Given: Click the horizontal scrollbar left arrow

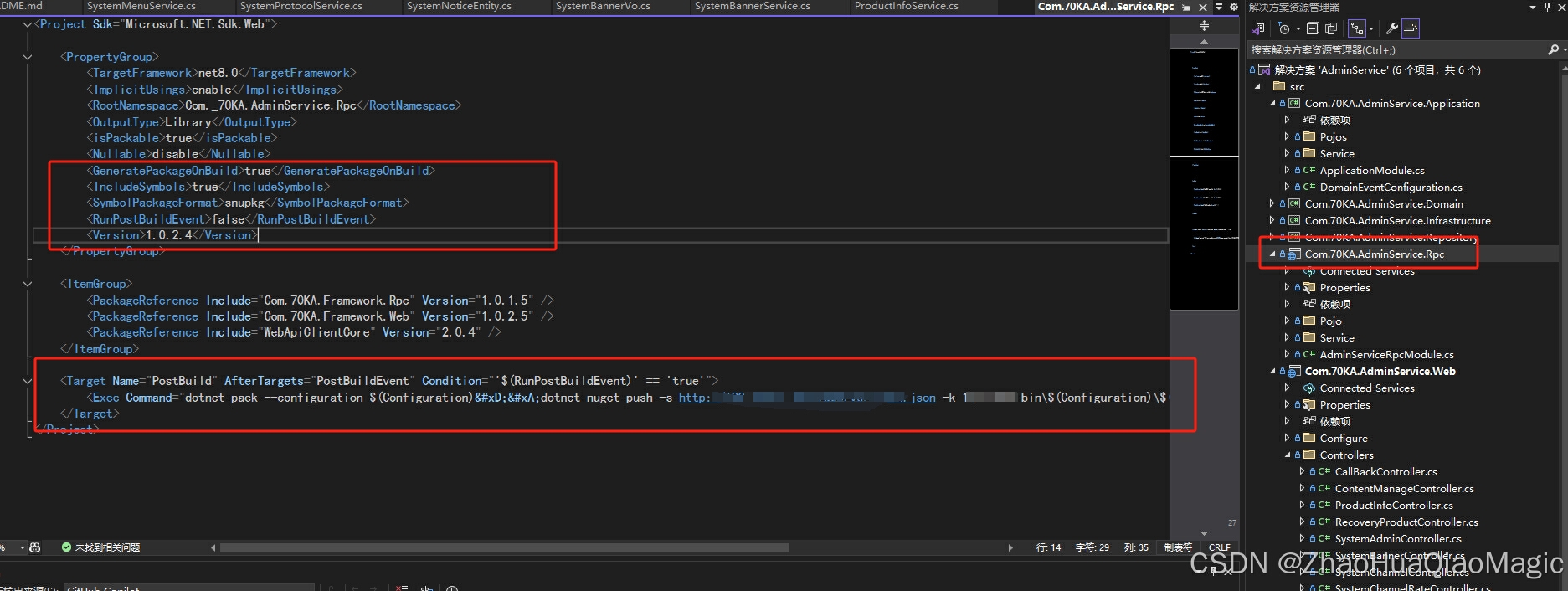Looking at the screenshot, I should pos(213,547).
